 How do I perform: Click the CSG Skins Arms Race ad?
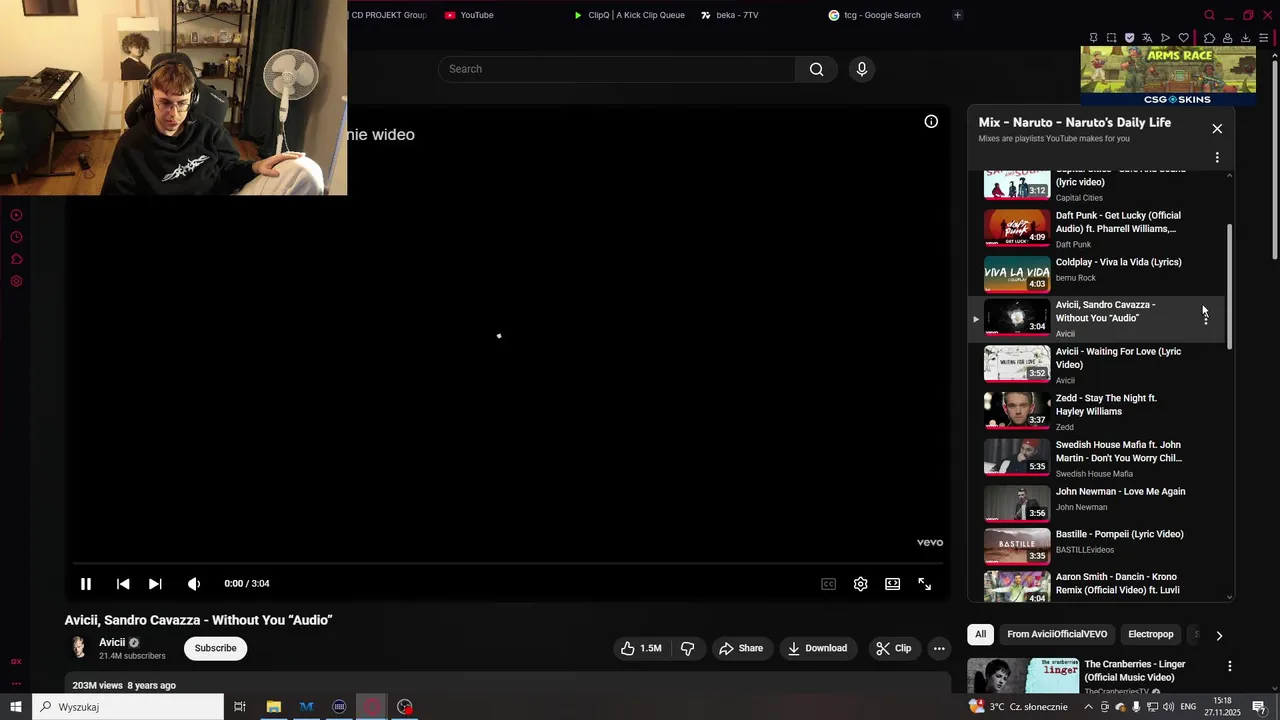[1168, 76]
